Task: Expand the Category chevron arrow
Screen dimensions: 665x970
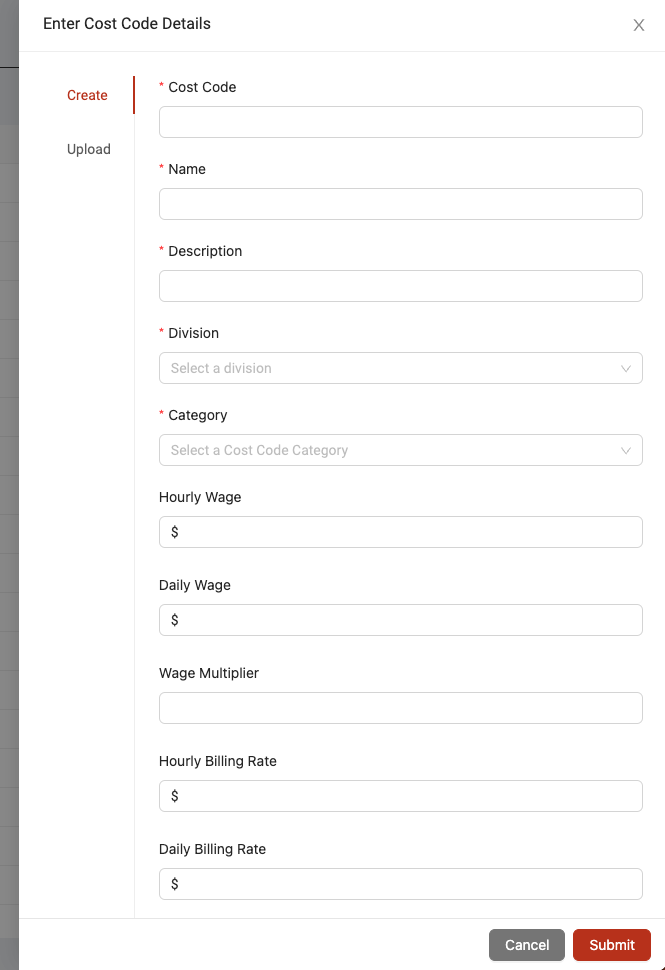Action: click(625, 450)
